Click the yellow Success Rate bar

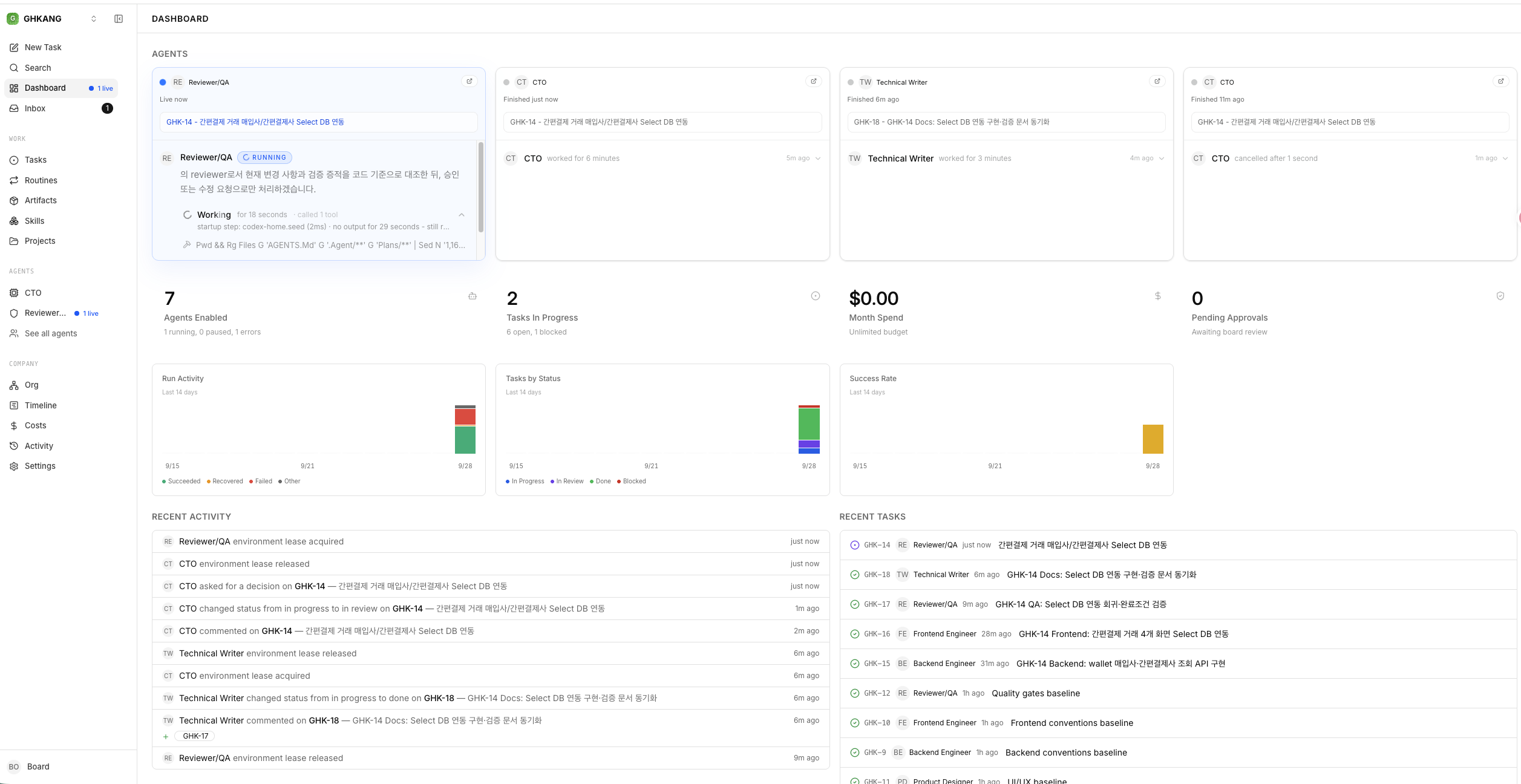[1153, 439]
